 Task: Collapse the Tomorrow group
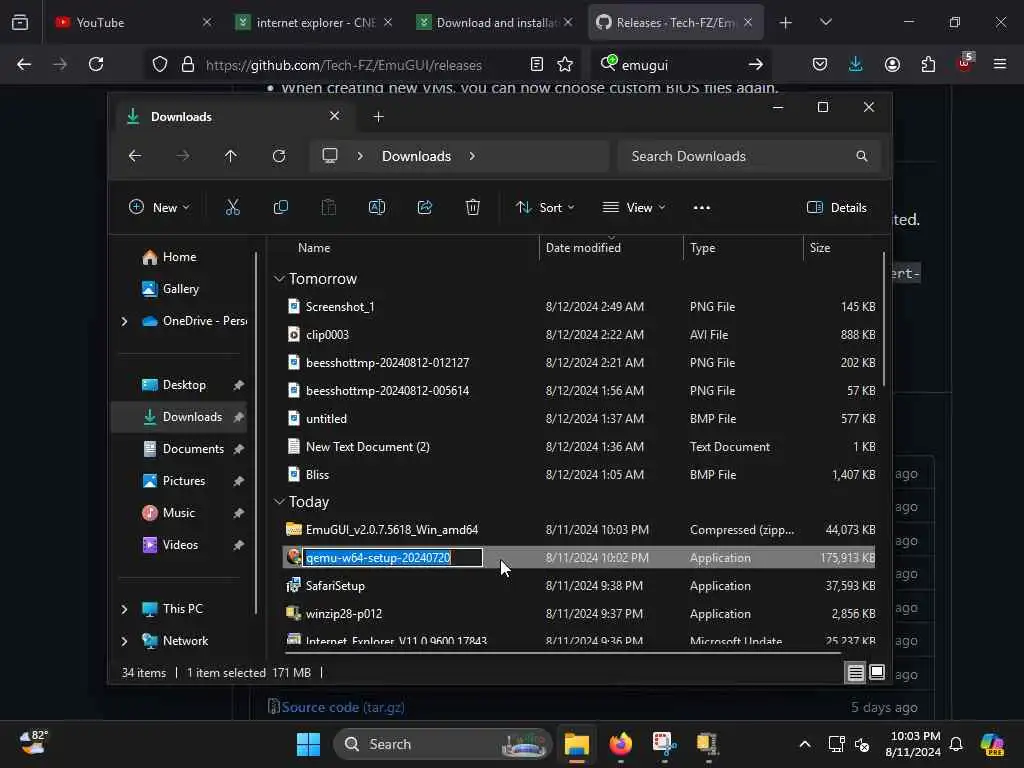tap(280, 279)
